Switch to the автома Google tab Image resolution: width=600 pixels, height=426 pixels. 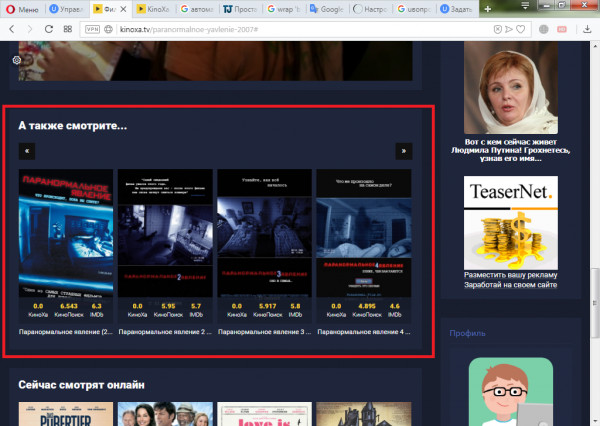click(x=197, y=9)
